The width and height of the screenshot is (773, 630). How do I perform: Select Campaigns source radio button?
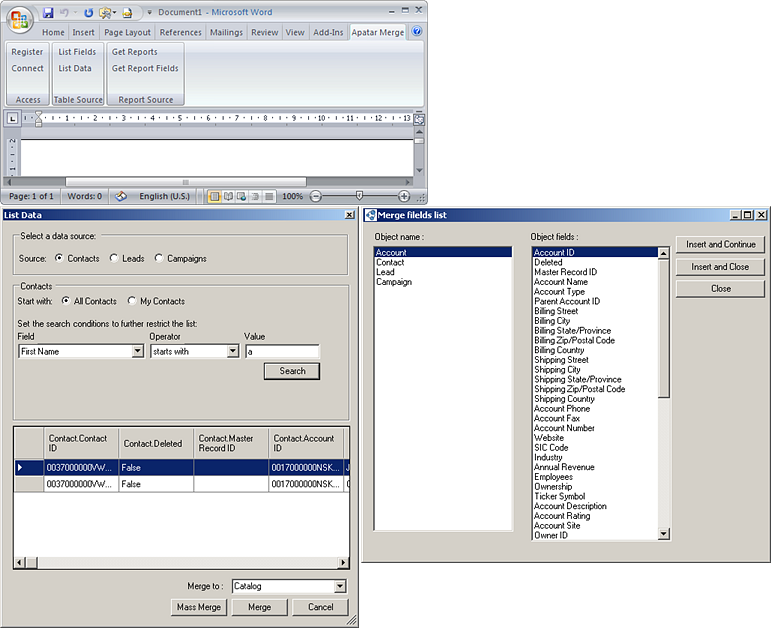click(x=159, y=258)
